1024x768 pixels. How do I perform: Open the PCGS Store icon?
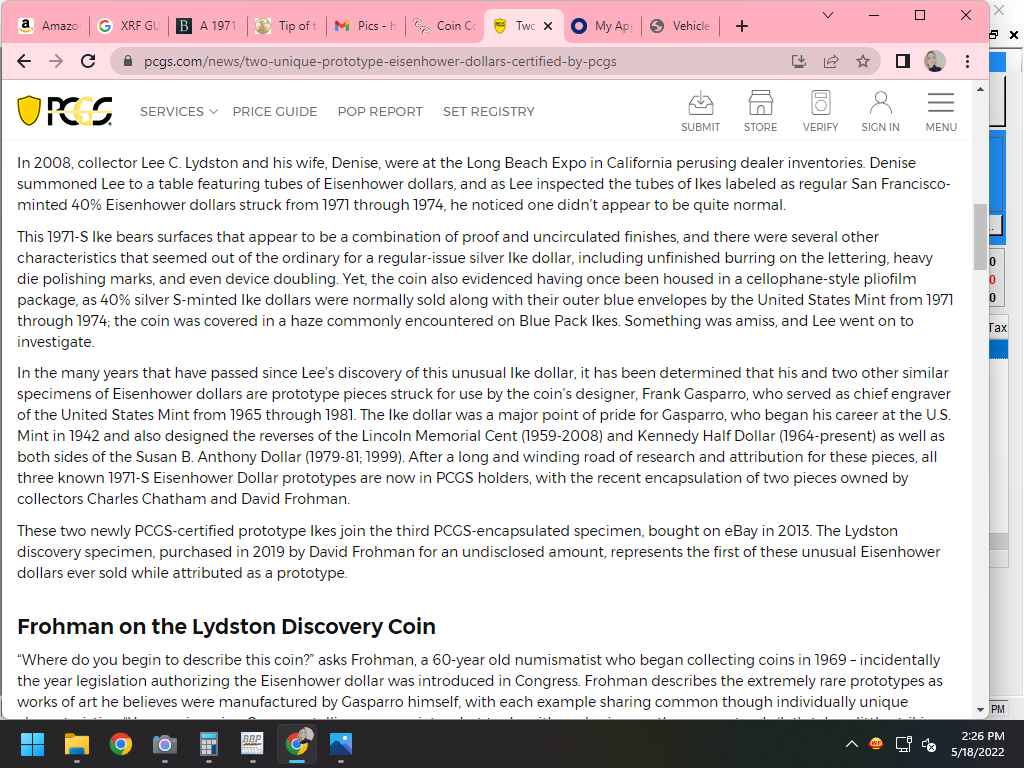(x=760, y=111)
